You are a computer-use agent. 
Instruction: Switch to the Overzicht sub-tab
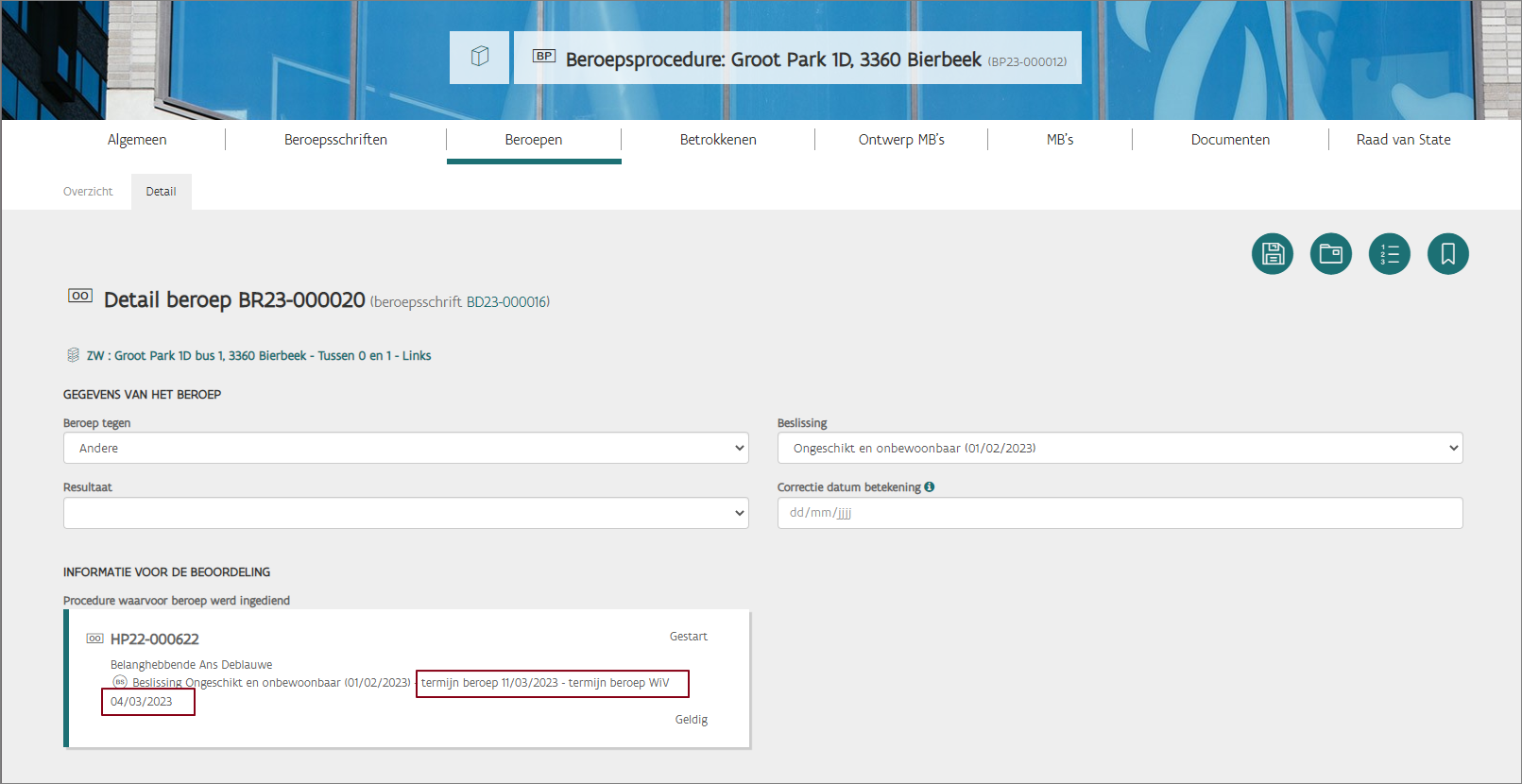pos(88,192)
